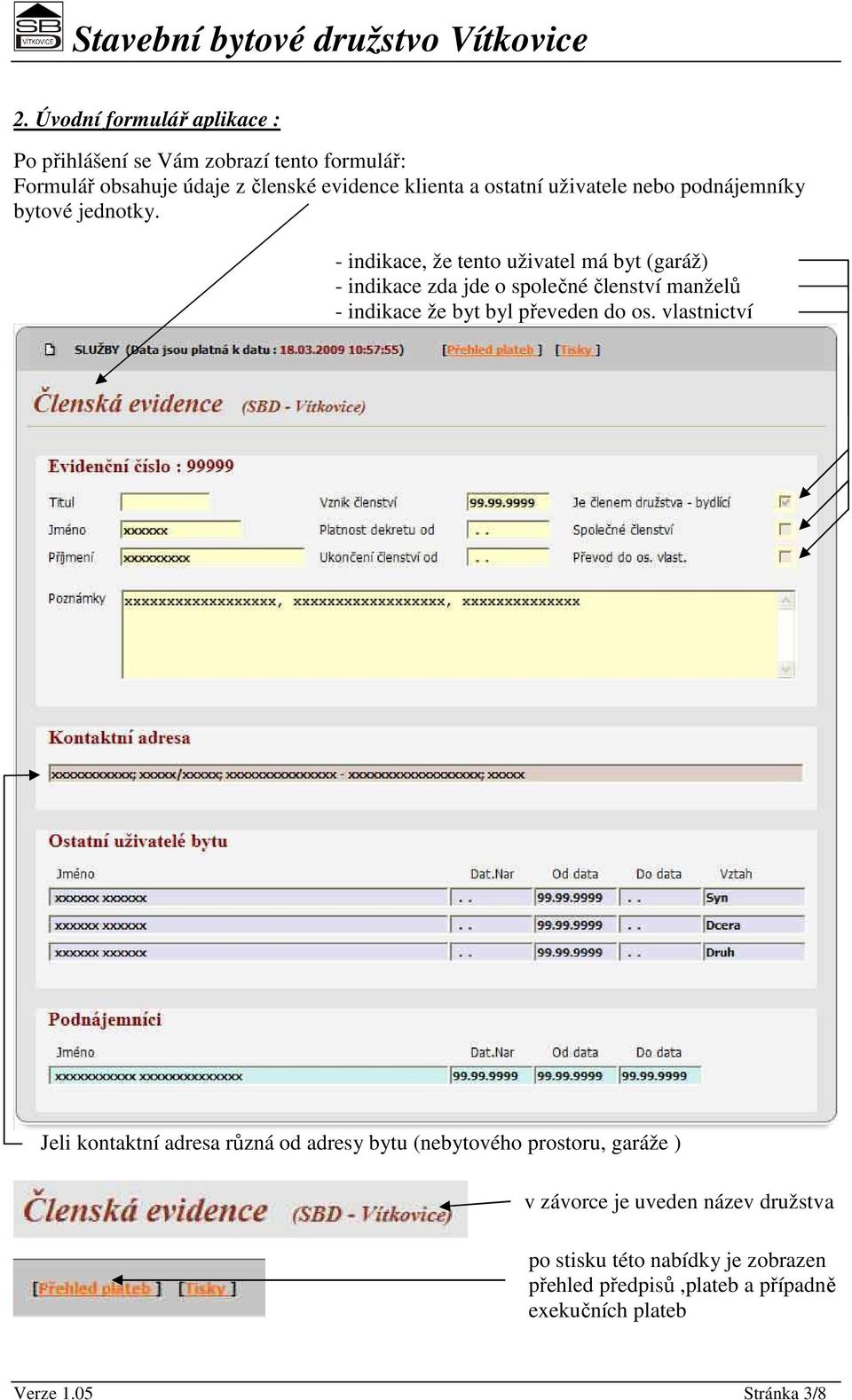Click the Od data field in the Dcera row
The height and width of the screenshot is (1400, 852).
tap(575, 925)
